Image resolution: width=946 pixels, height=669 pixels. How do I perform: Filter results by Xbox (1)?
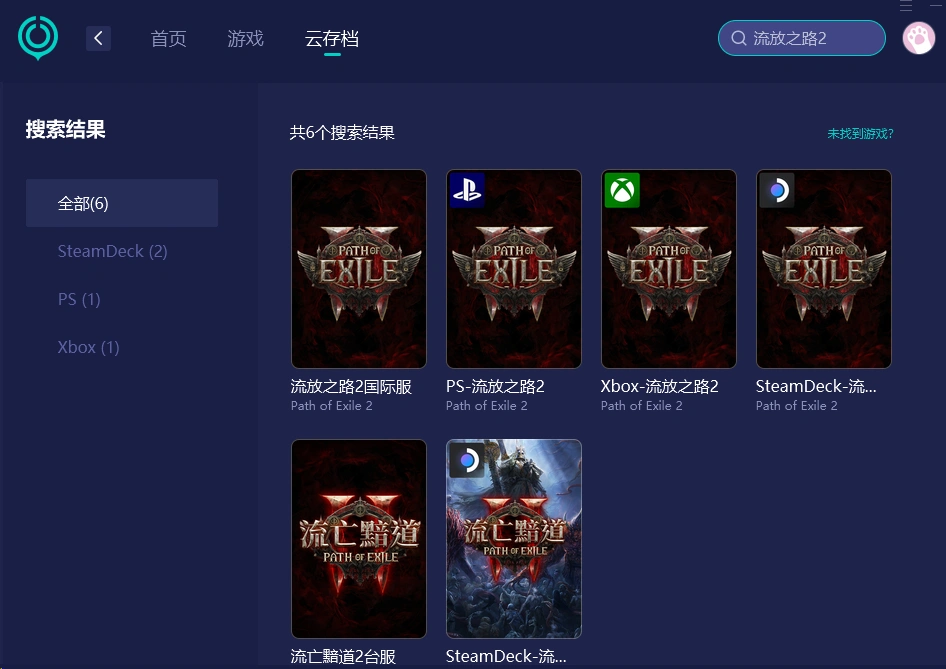(88, 347)
